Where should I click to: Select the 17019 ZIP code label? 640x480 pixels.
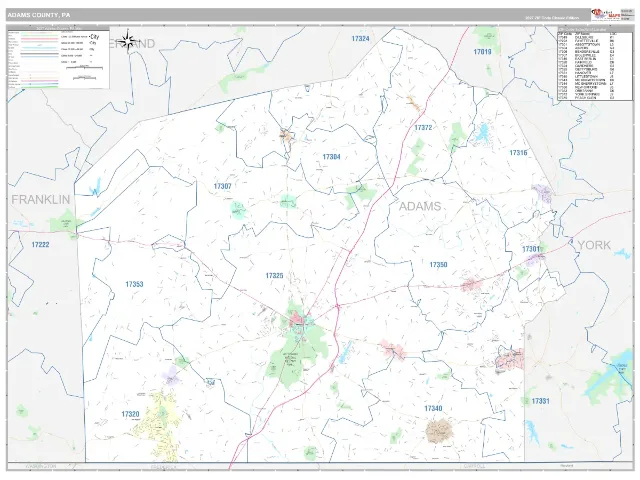coord(482,52)
